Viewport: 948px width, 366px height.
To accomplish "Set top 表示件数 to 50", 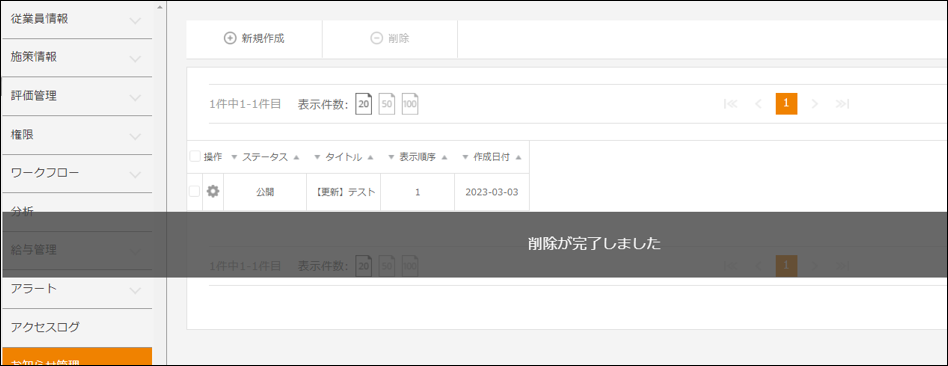I will (x=387, y=104).
